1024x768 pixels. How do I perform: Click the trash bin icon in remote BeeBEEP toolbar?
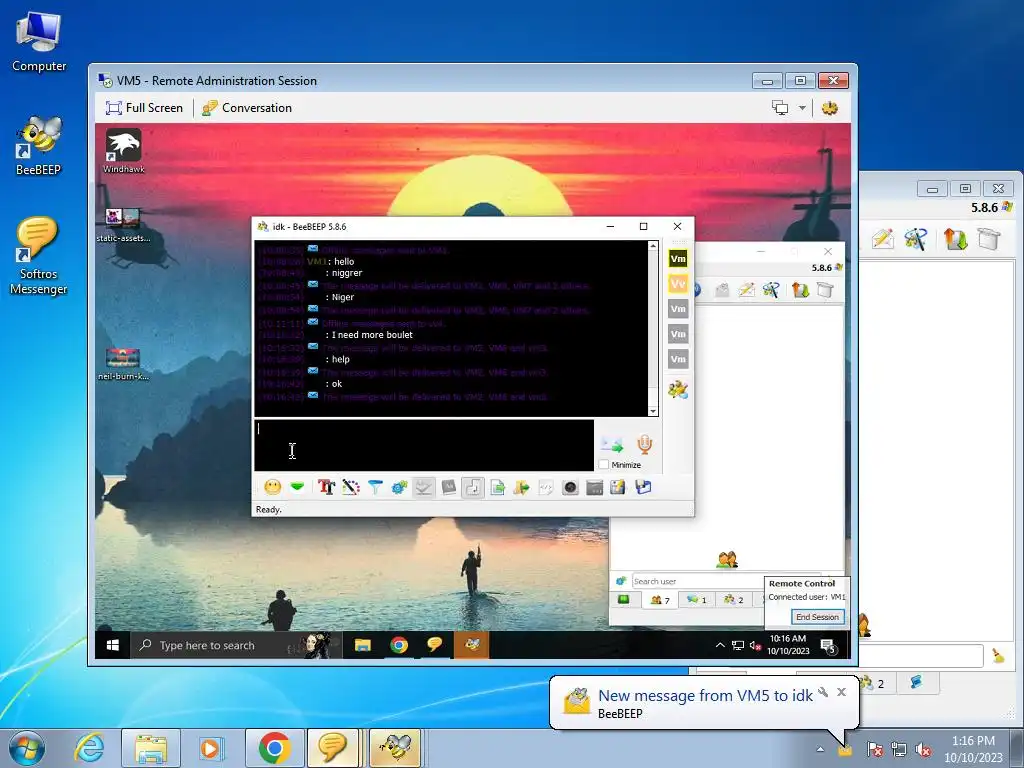point(825,290)
